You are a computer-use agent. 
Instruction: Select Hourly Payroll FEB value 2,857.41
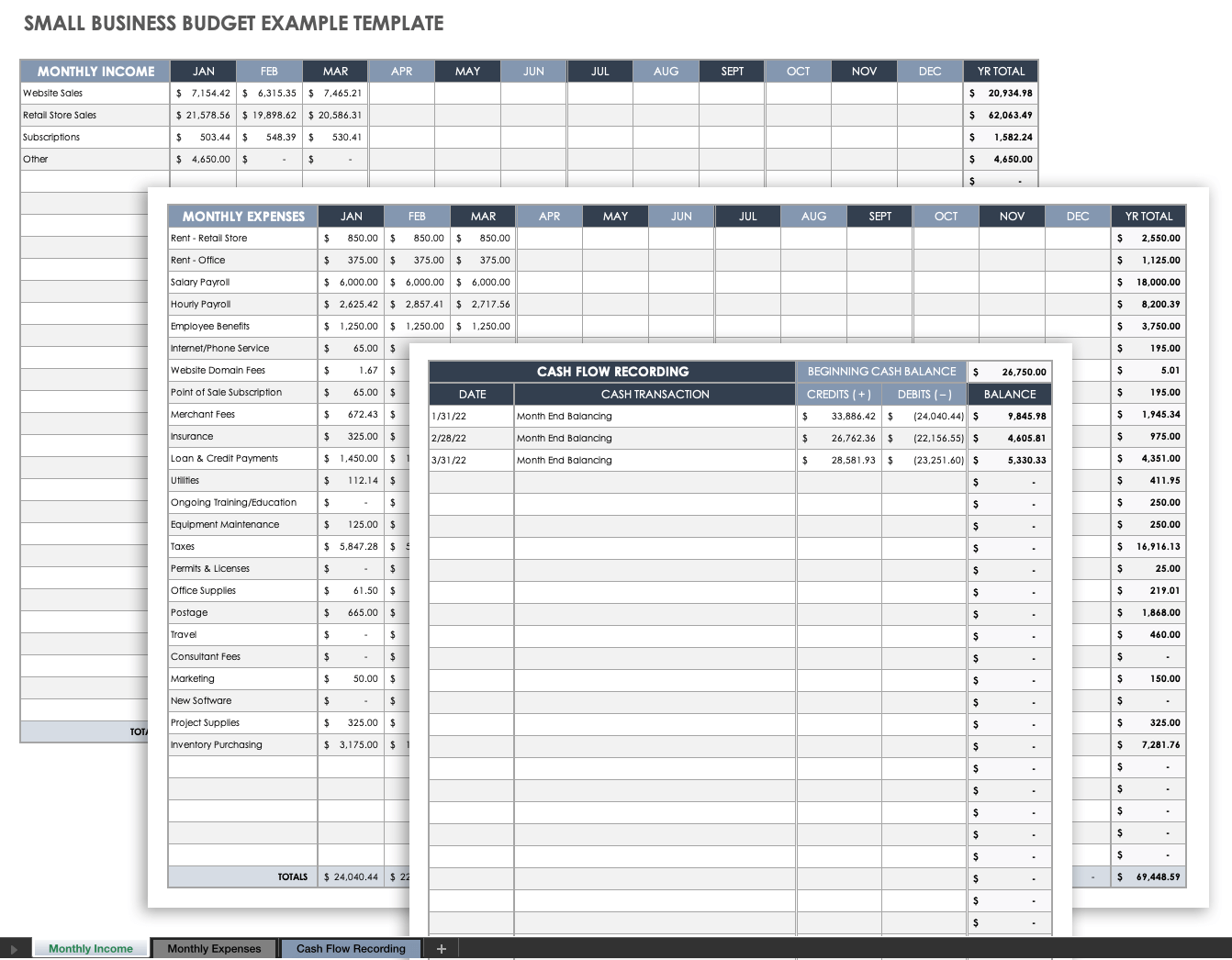click(418, 304)
